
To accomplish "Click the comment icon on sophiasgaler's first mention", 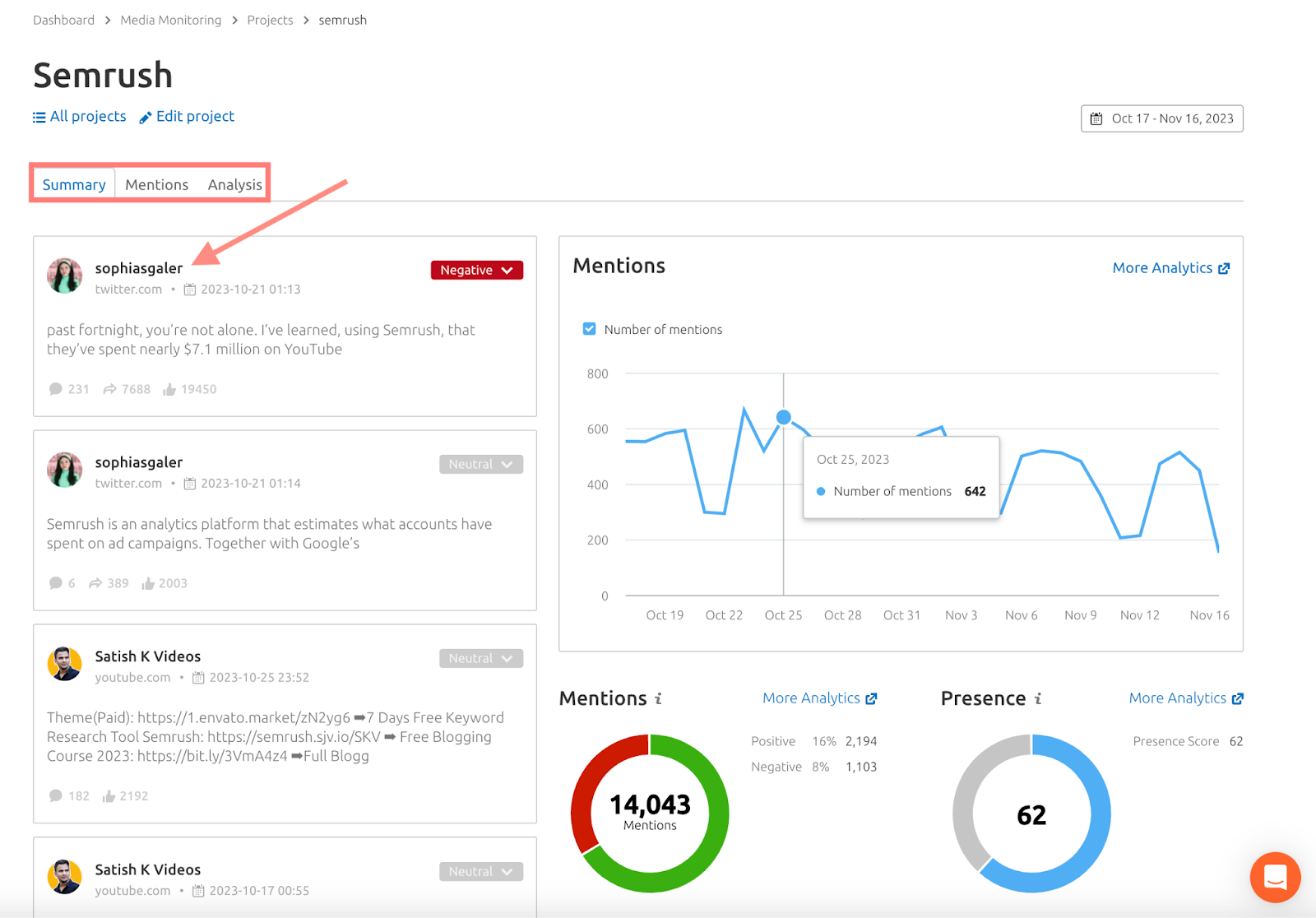I will click(x=55, y=388).
